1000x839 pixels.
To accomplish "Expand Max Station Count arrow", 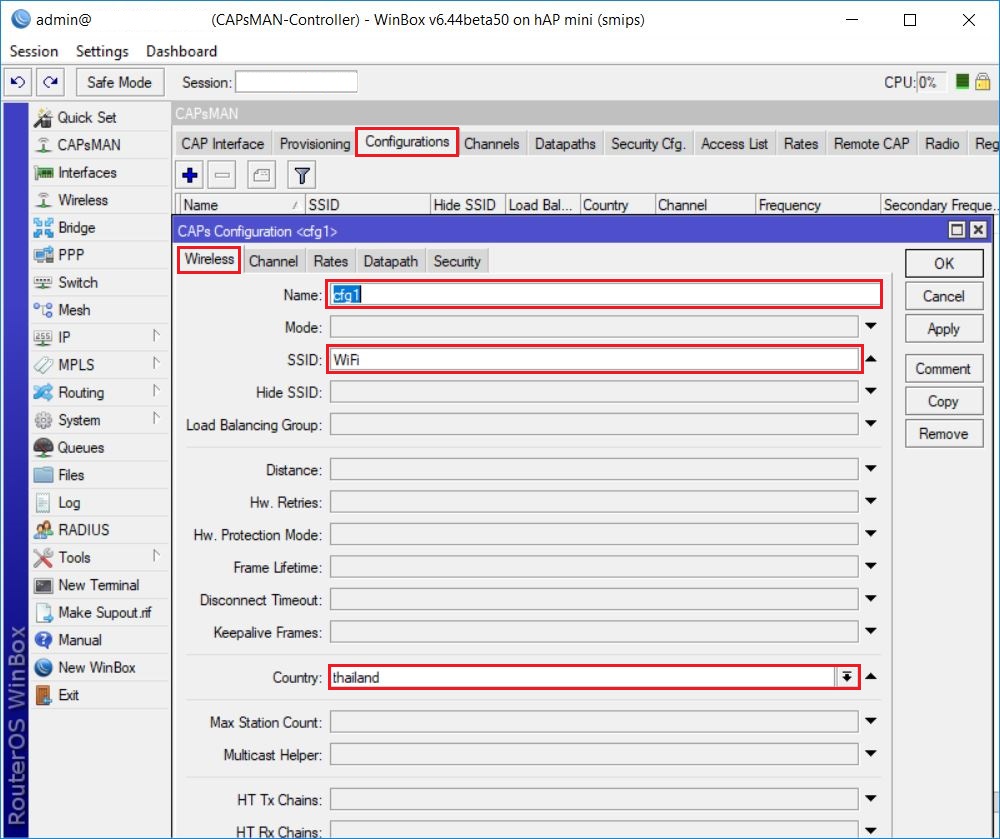I will [x=871, y=722].
